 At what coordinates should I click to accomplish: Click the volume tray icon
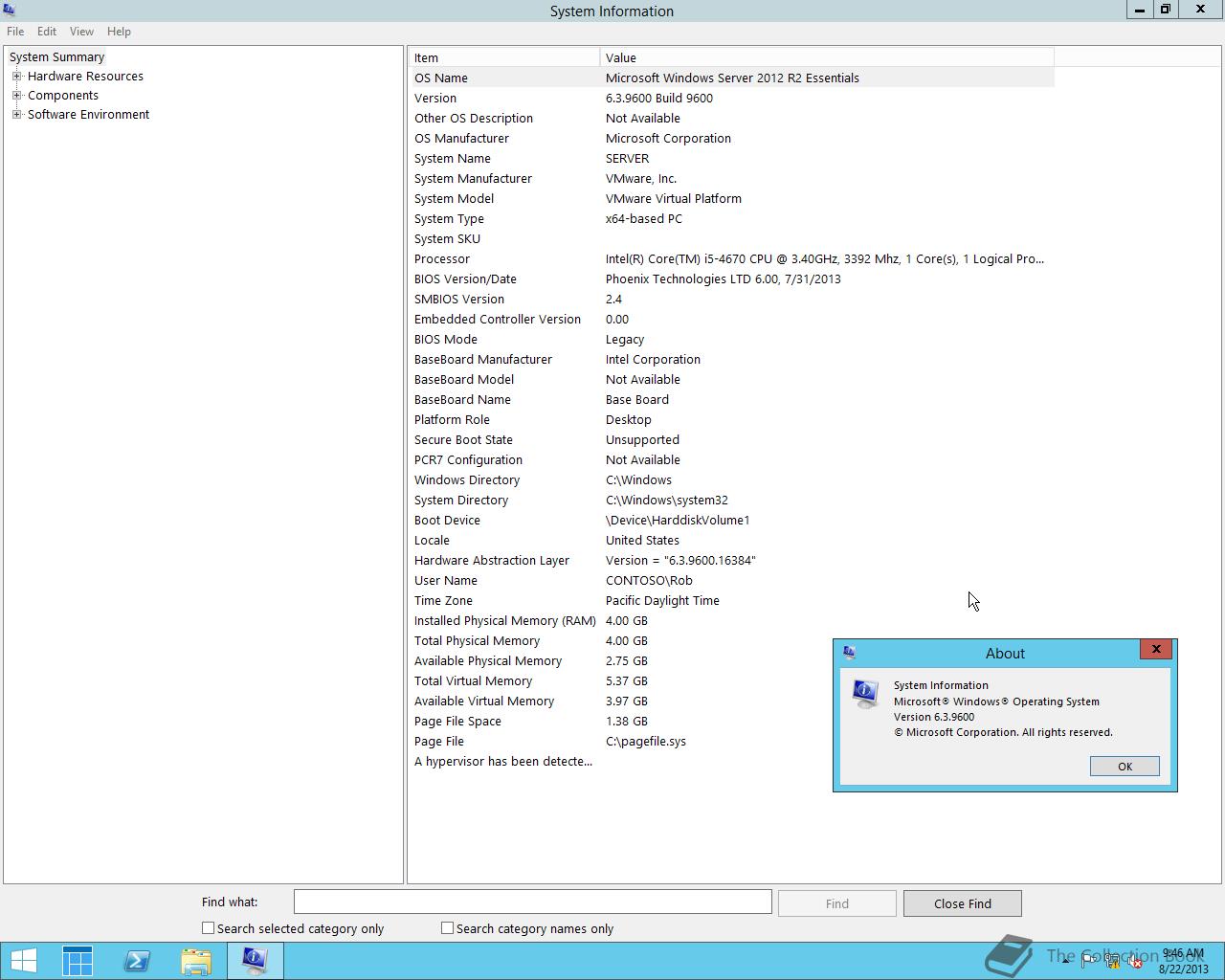(1135, 961)
